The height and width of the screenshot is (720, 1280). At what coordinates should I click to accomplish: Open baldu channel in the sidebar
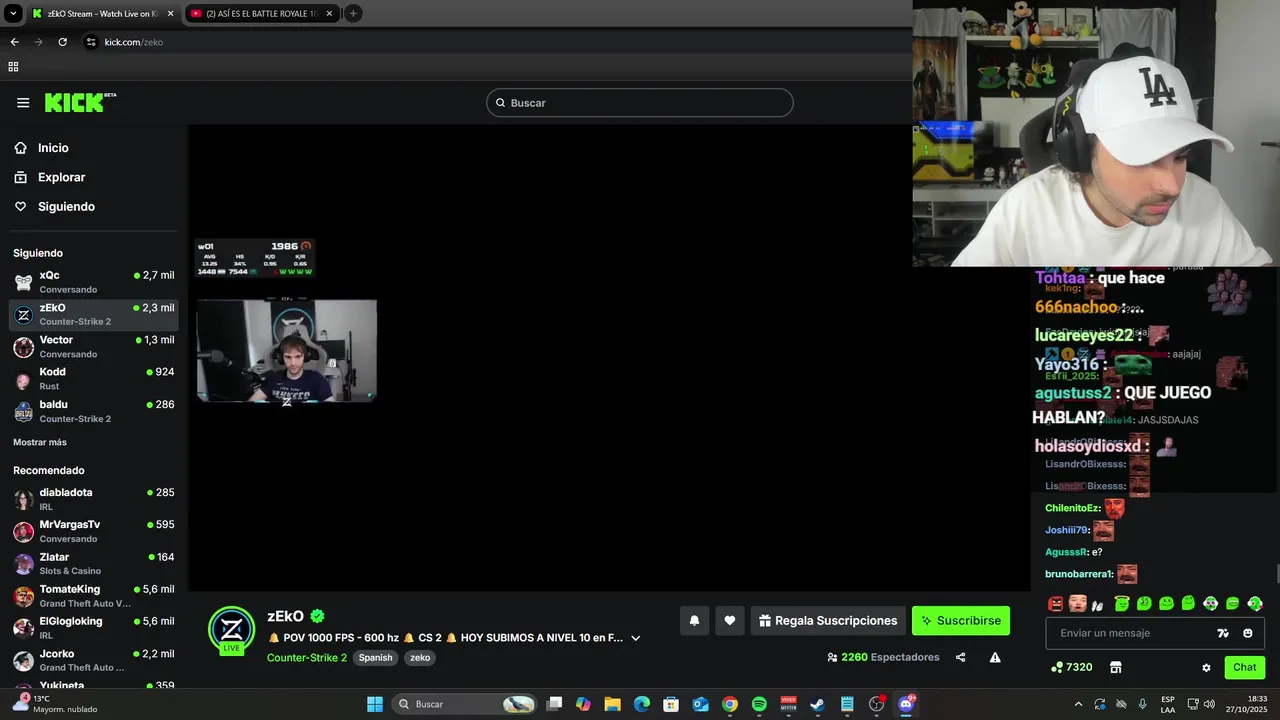tap(94, 411)
